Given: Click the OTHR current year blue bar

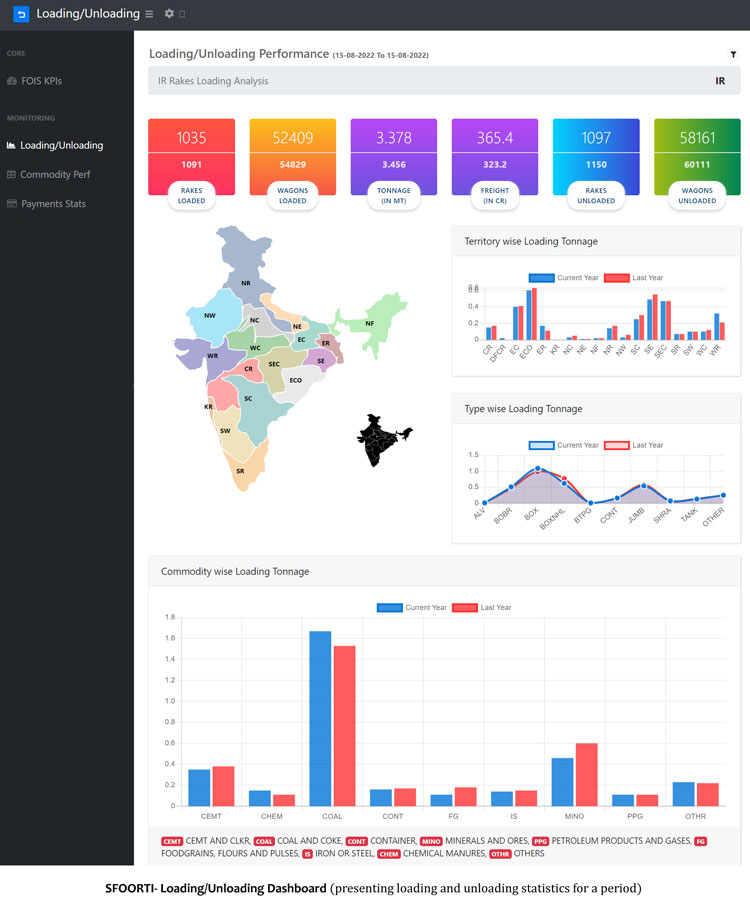Looking at the screenshot, I should [683, 794].
